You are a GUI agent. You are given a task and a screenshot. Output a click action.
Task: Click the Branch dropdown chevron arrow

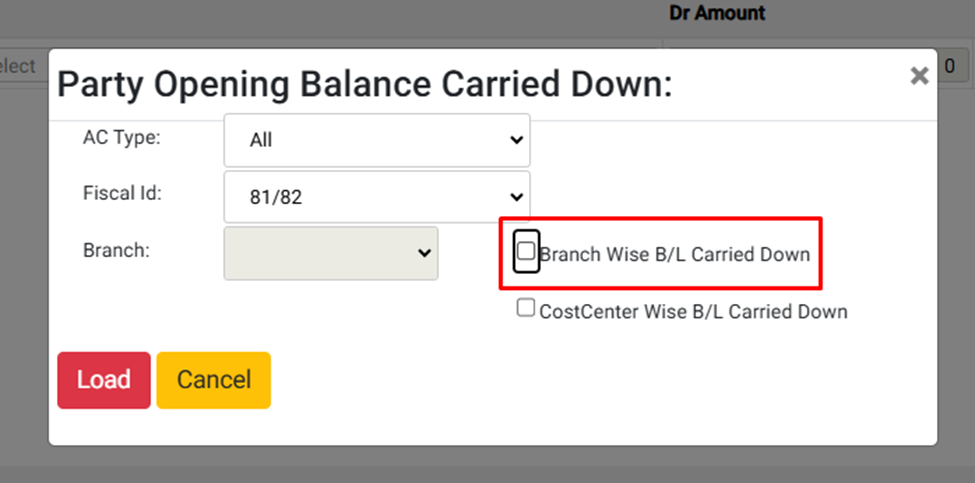click(423, 253)
